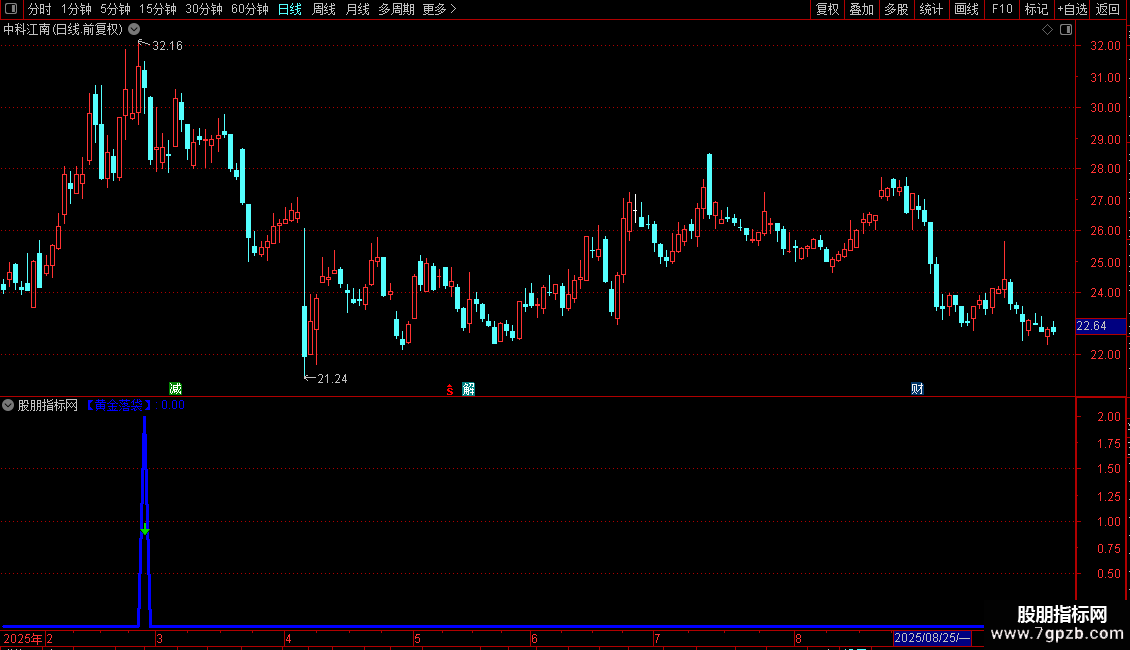The image size is (1130, 650).
Task: Click the panel layout icon at top-left
Action: coord(11,9)
